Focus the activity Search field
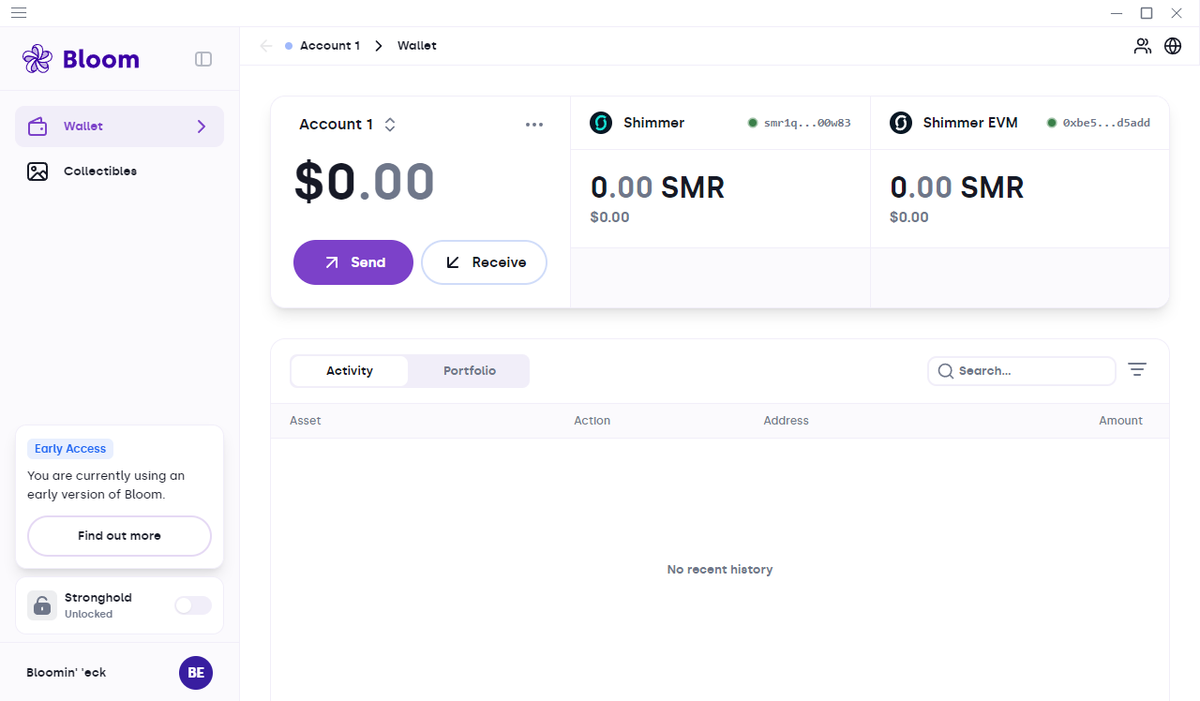The height and width of the screenshot is (701, 1200). 1021,371
